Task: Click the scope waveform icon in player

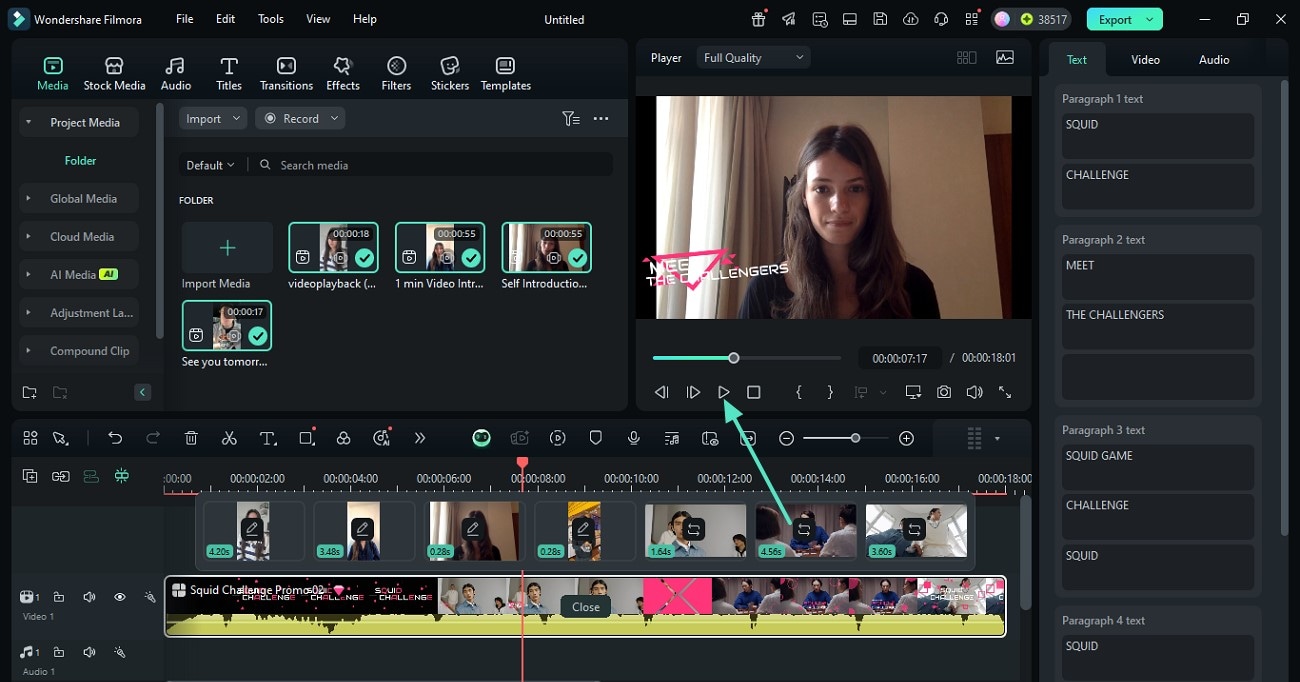Action: click(1005, 58)
